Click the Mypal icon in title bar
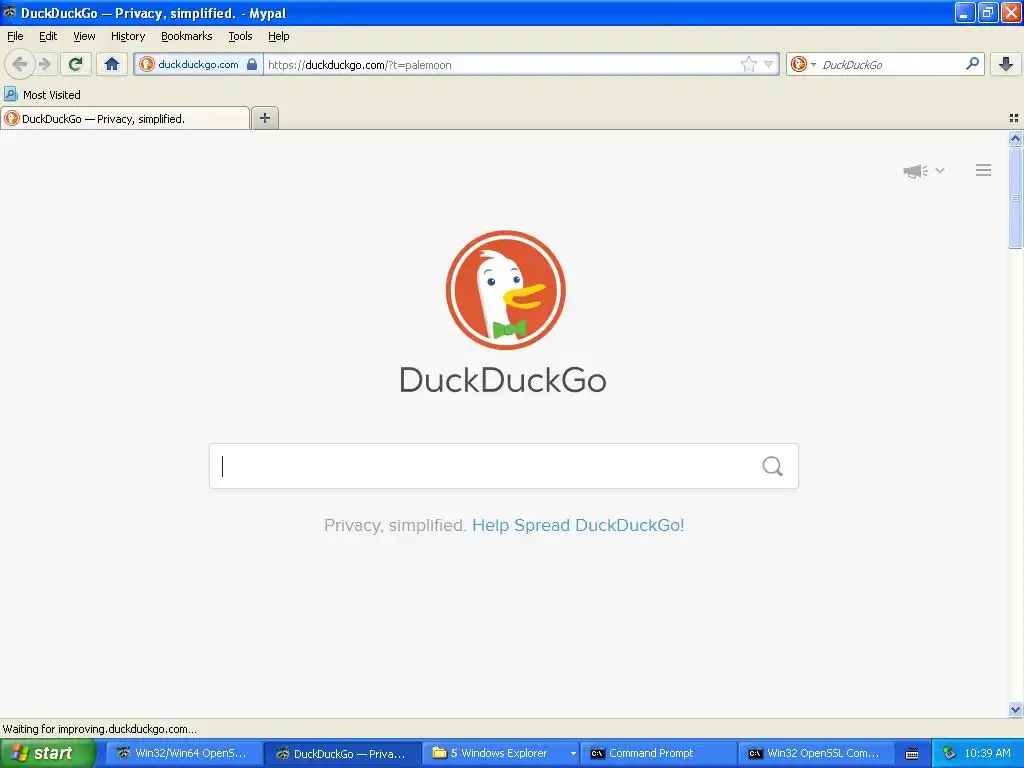1024x768 pixels. pyautogui.click(x=9, y=12)
